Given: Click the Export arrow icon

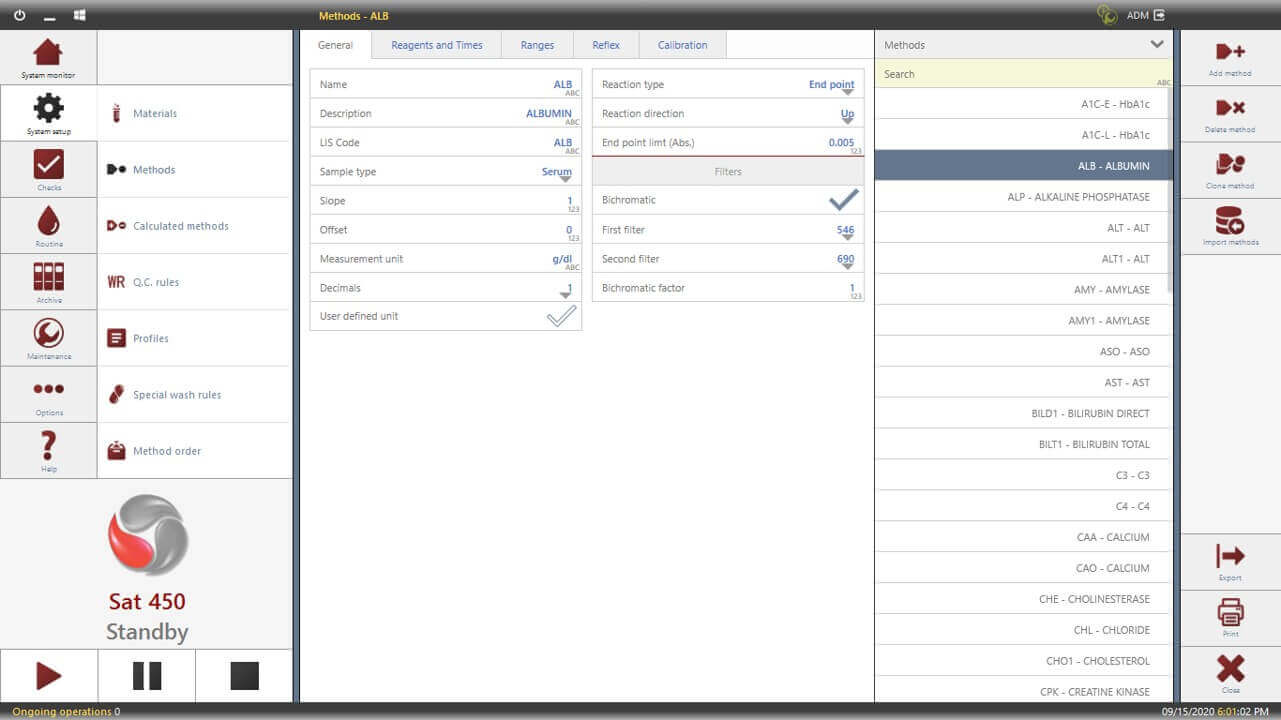Looking at the screenshot, I should 1229,556.
